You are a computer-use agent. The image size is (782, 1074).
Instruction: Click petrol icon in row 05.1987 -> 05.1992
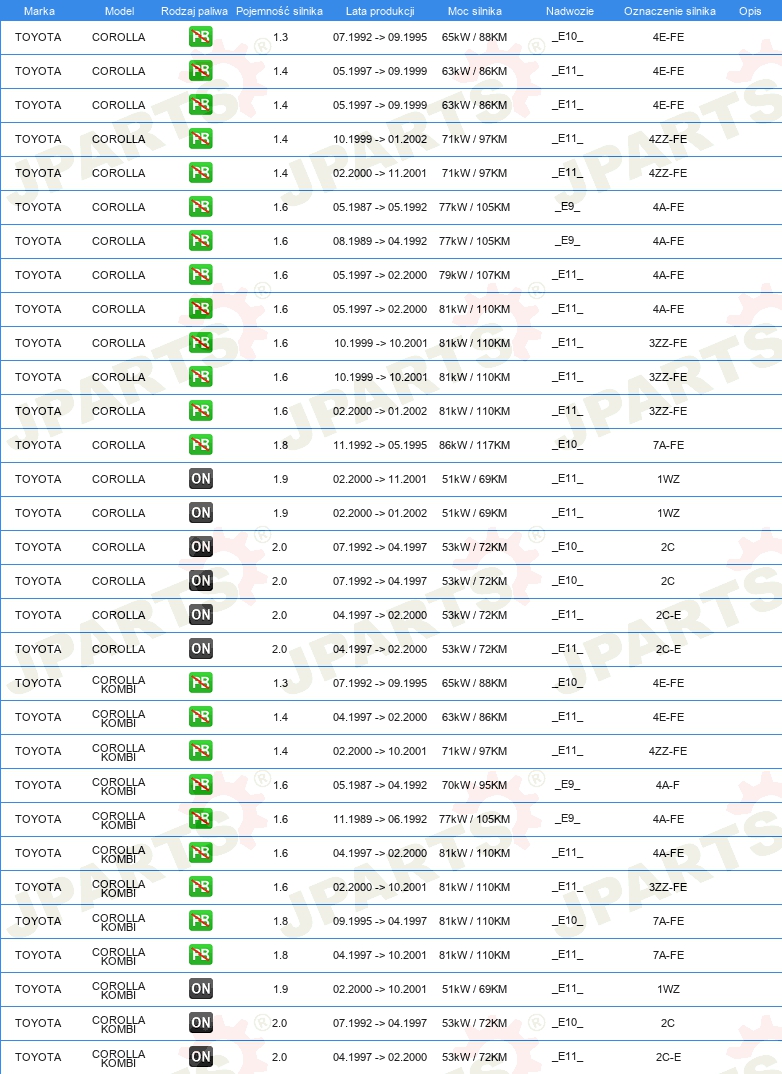pyautogui.click(x=201, y=207)
